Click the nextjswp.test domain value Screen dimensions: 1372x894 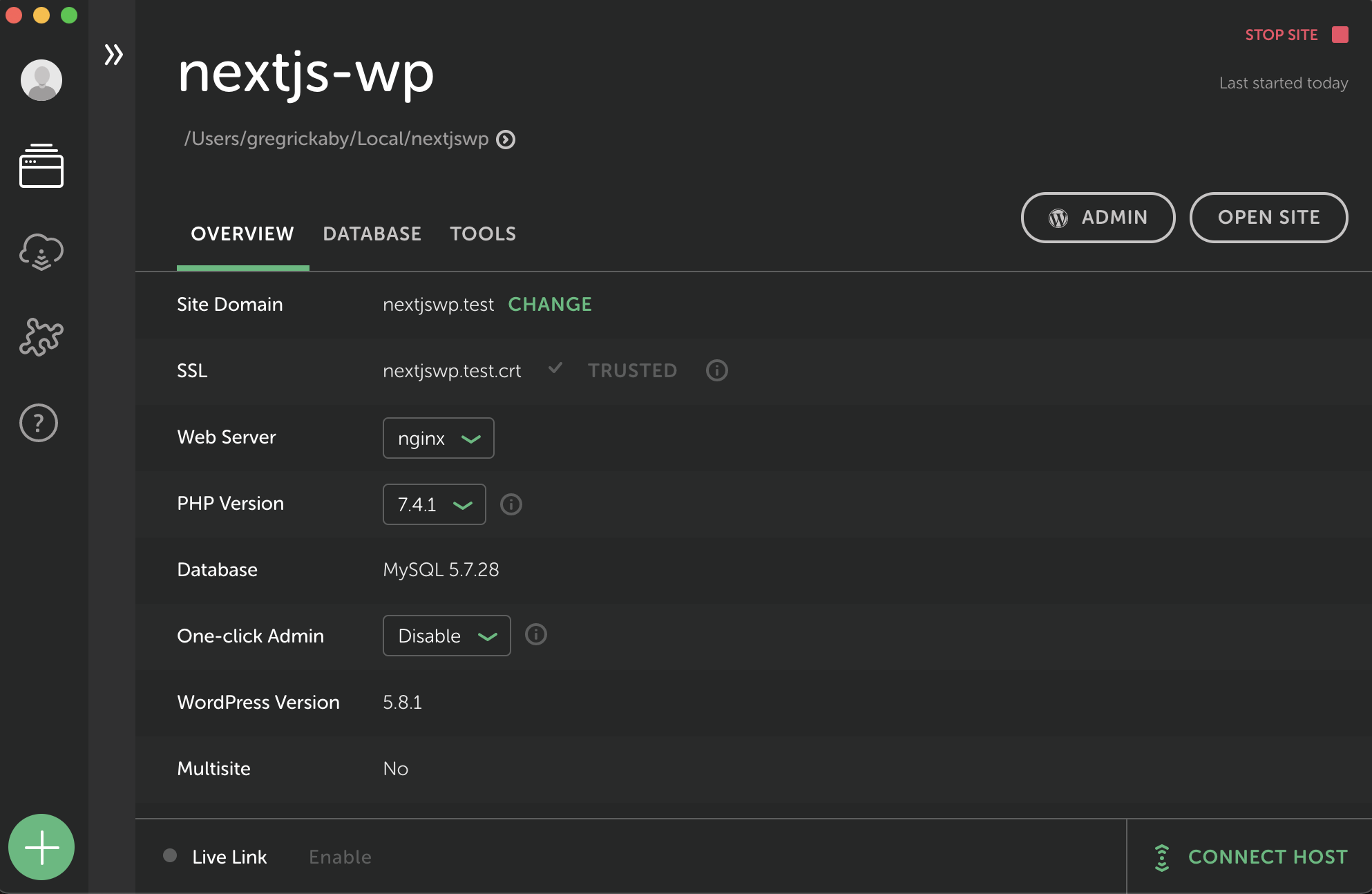coord(439,305)
